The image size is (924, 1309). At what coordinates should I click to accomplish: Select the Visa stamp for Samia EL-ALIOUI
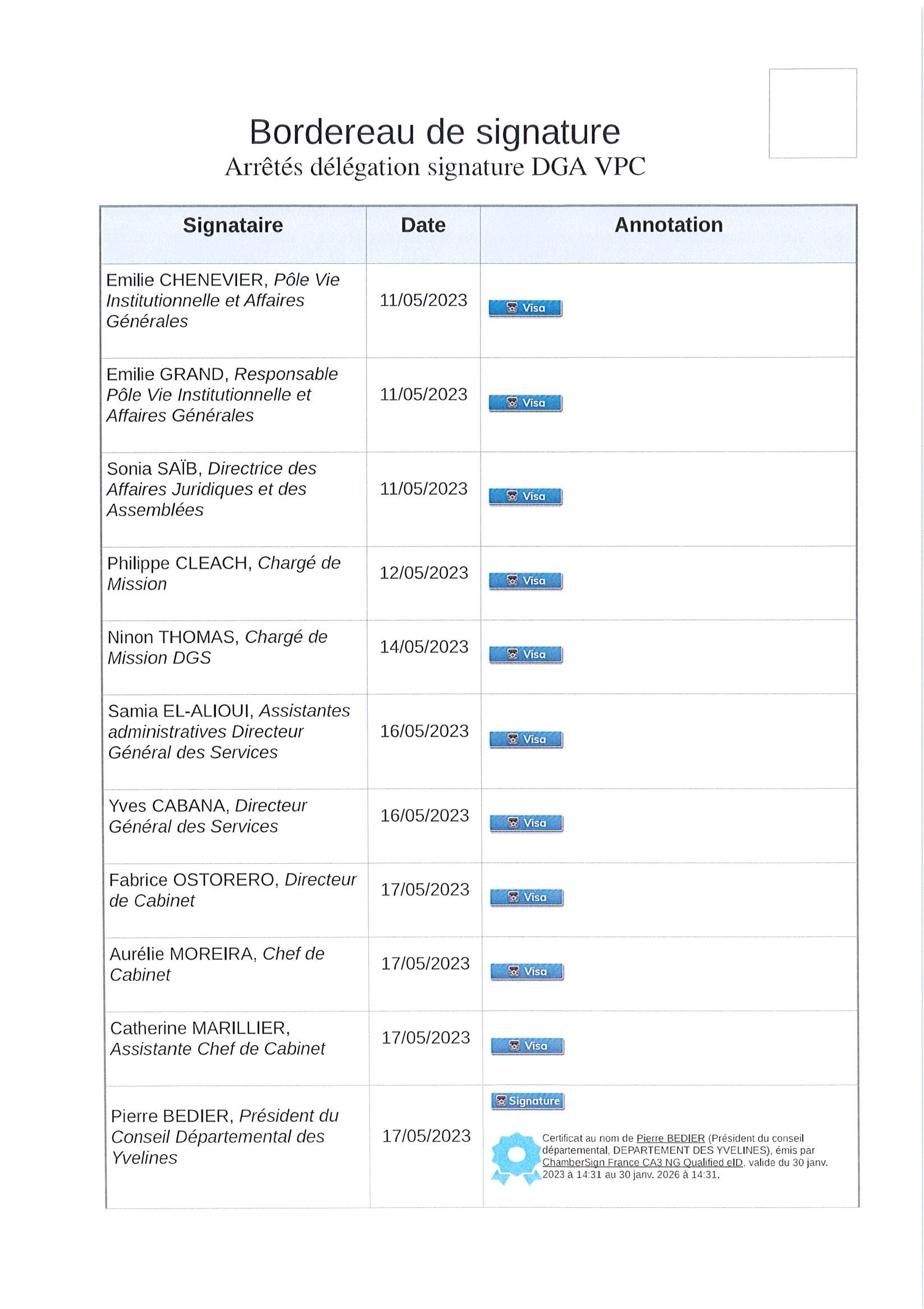[525, 739]
